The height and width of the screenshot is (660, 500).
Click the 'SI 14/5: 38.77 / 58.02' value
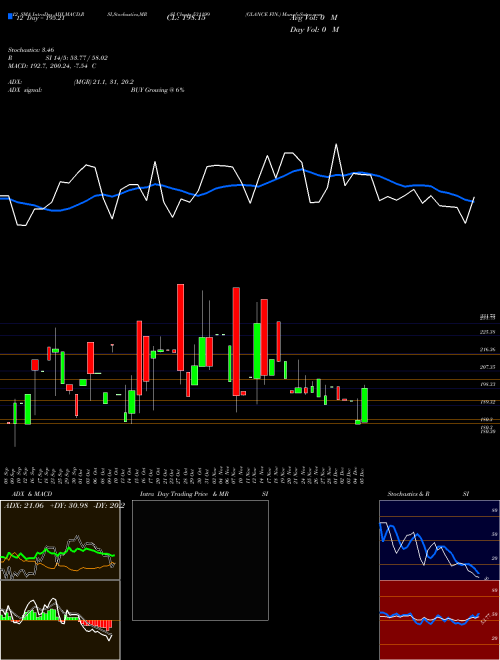[77, 58]
